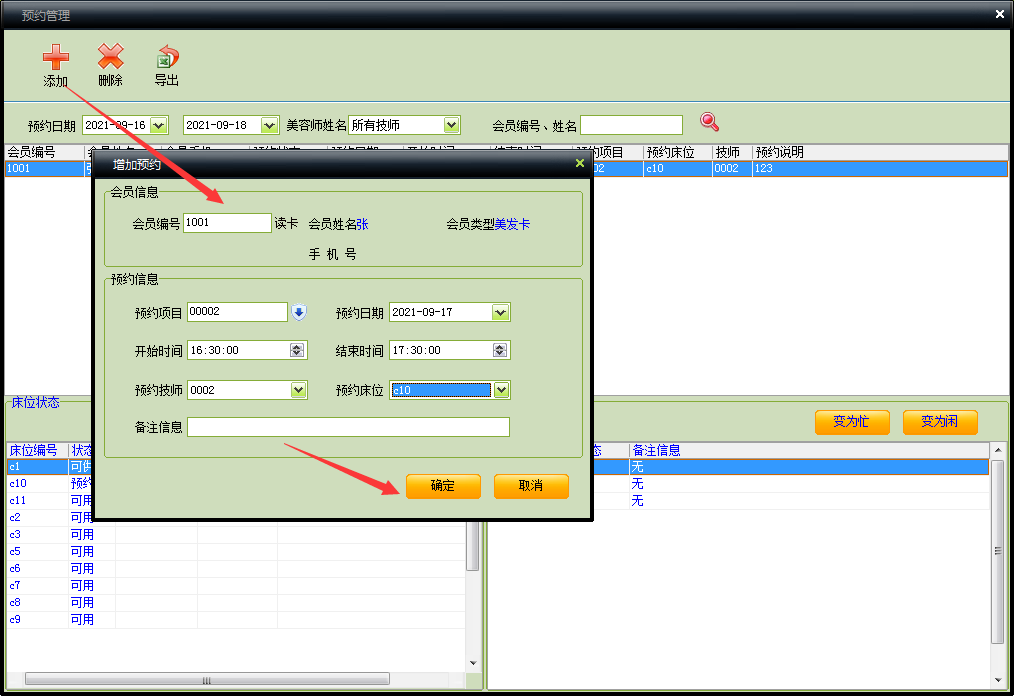The image size is (1014, 696).
Task: Close the 增加预约 dialog with X
Action: (580, 163)
